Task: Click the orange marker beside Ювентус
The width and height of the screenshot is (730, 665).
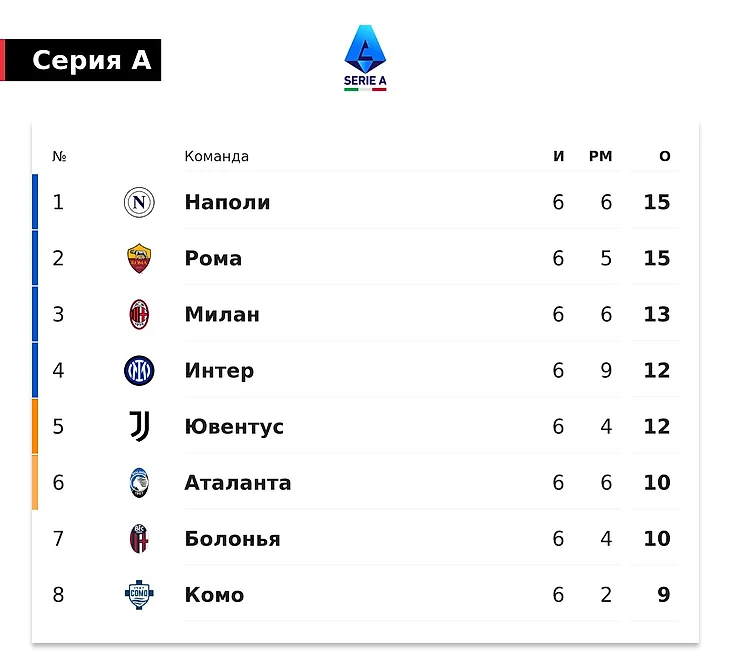Action: click(35, 427)
